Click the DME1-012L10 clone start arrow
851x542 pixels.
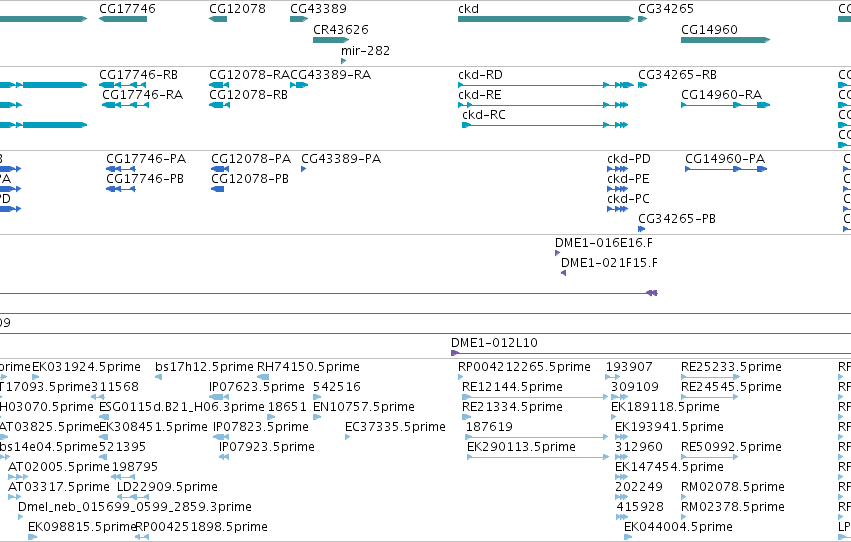pyautogui.click(x=455, y=353)
